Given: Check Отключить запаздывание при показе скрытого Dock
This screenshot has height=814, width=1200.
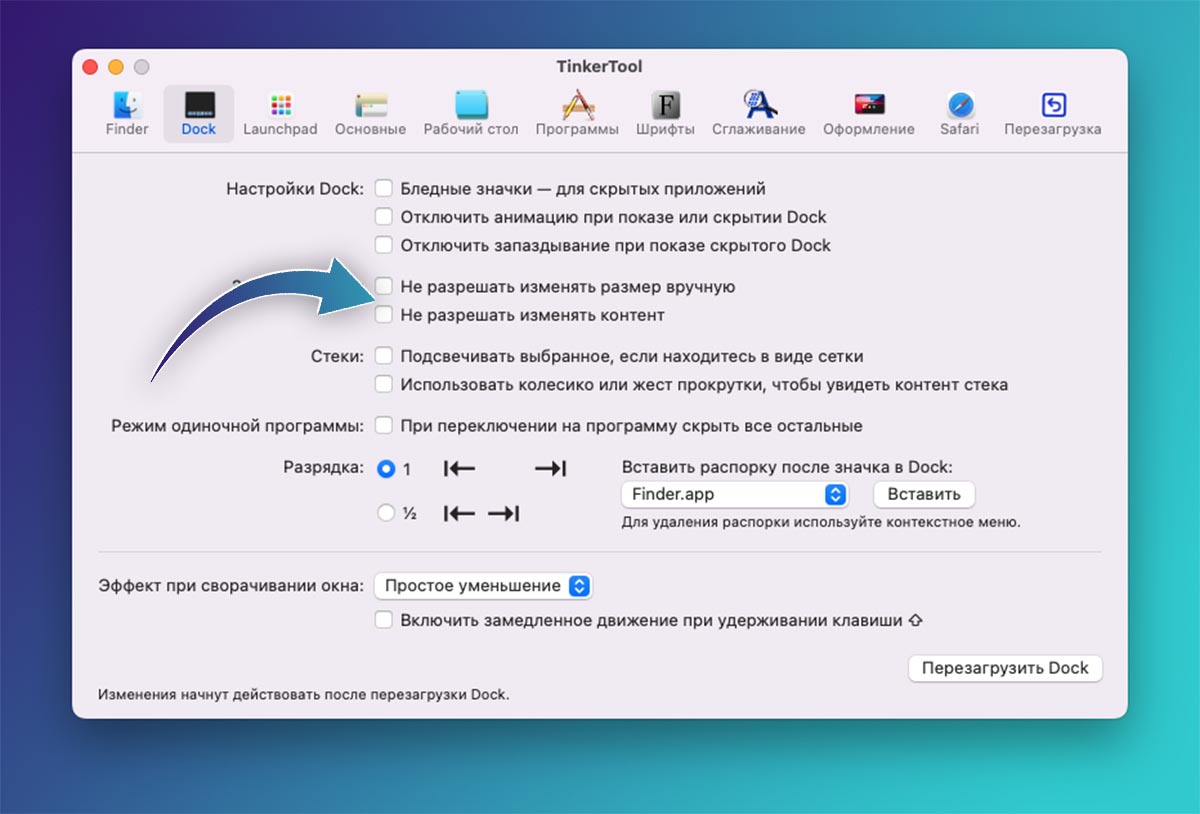Looking at the screenshot, I should click(384, 245).
